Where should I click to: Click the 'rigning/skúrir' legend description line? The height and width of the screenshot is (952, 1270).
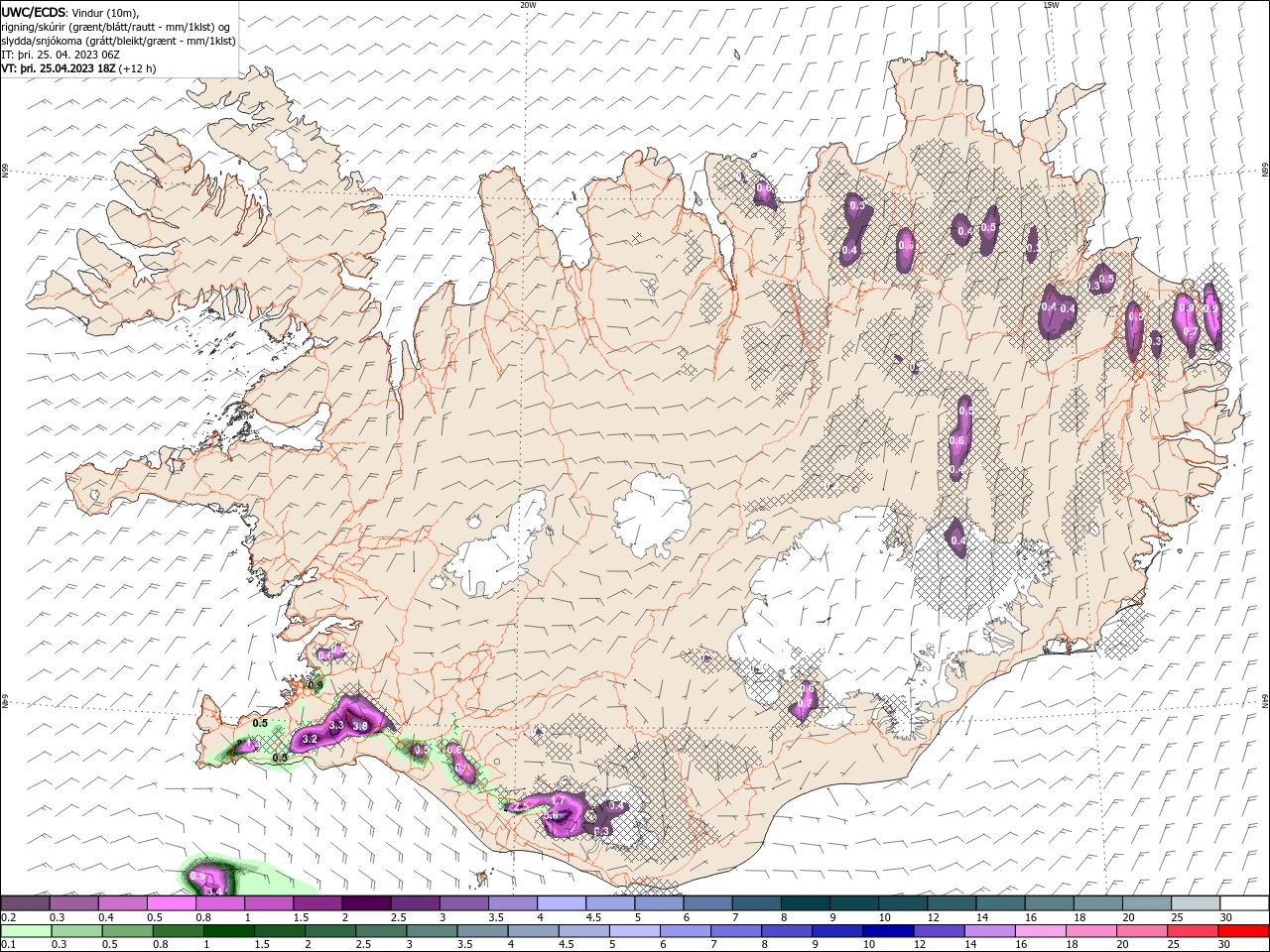coord(115,27)
